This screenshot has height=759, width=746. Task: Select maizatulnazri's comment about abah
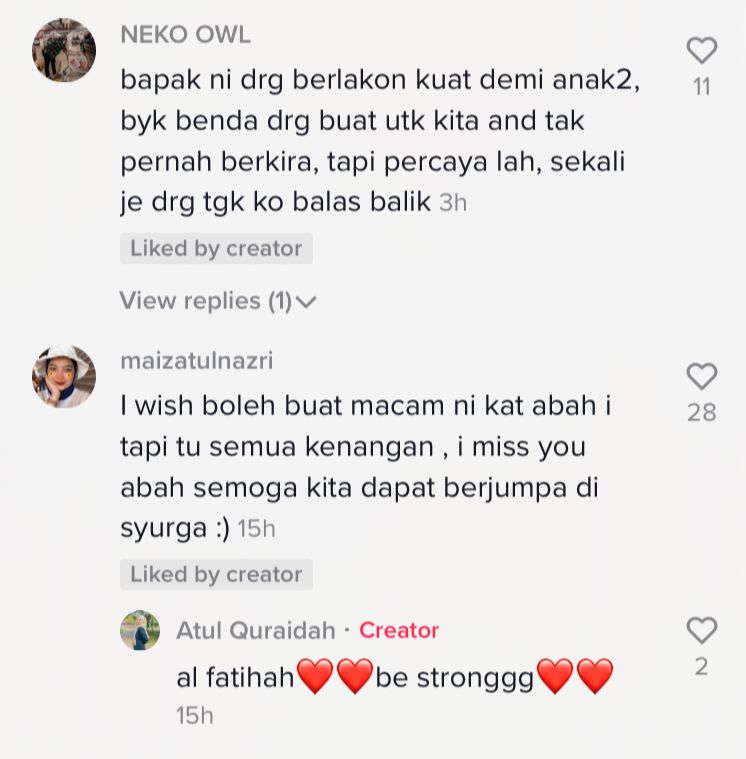(365, 467)
